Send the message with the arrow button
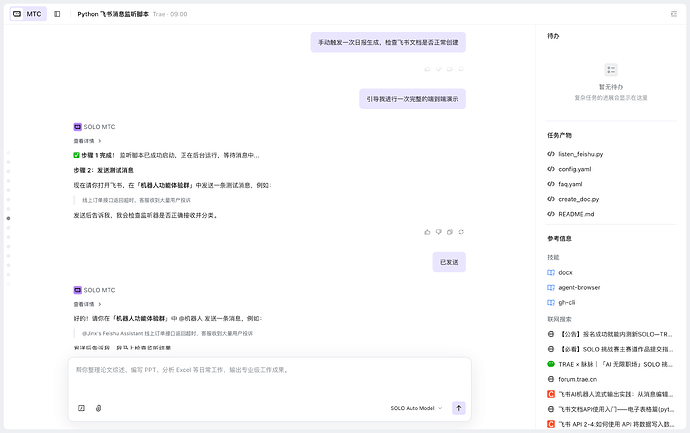Screen dimensions: 690x433 click(459, 408)
